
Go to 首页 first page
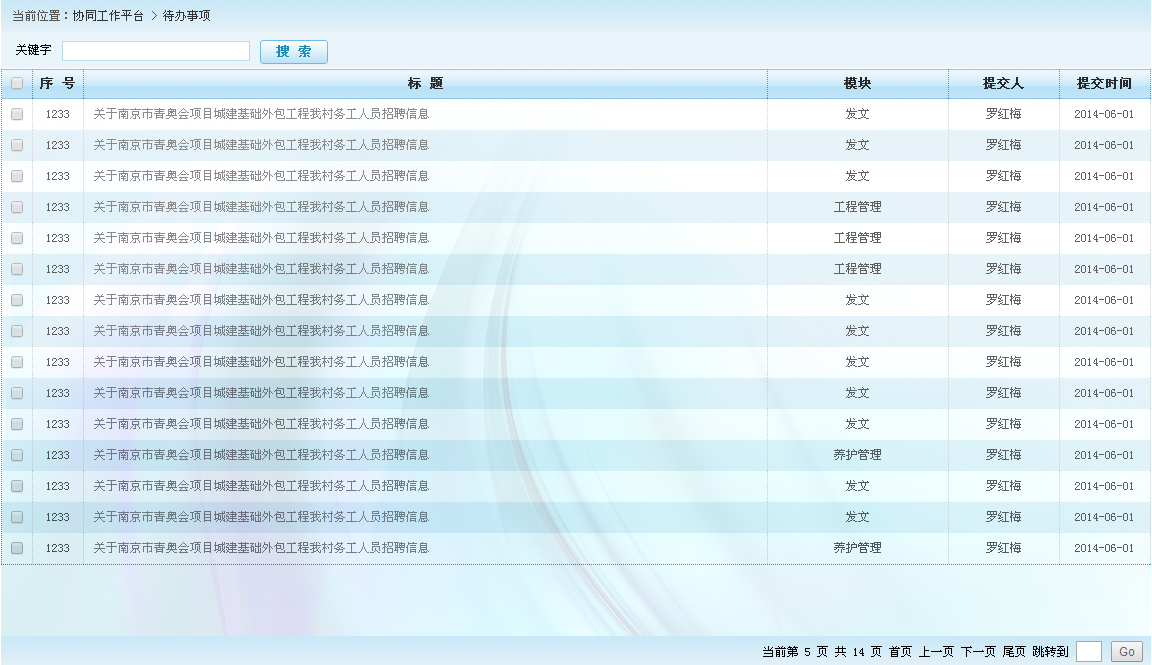pyautogui.click(x=900, y=652)
